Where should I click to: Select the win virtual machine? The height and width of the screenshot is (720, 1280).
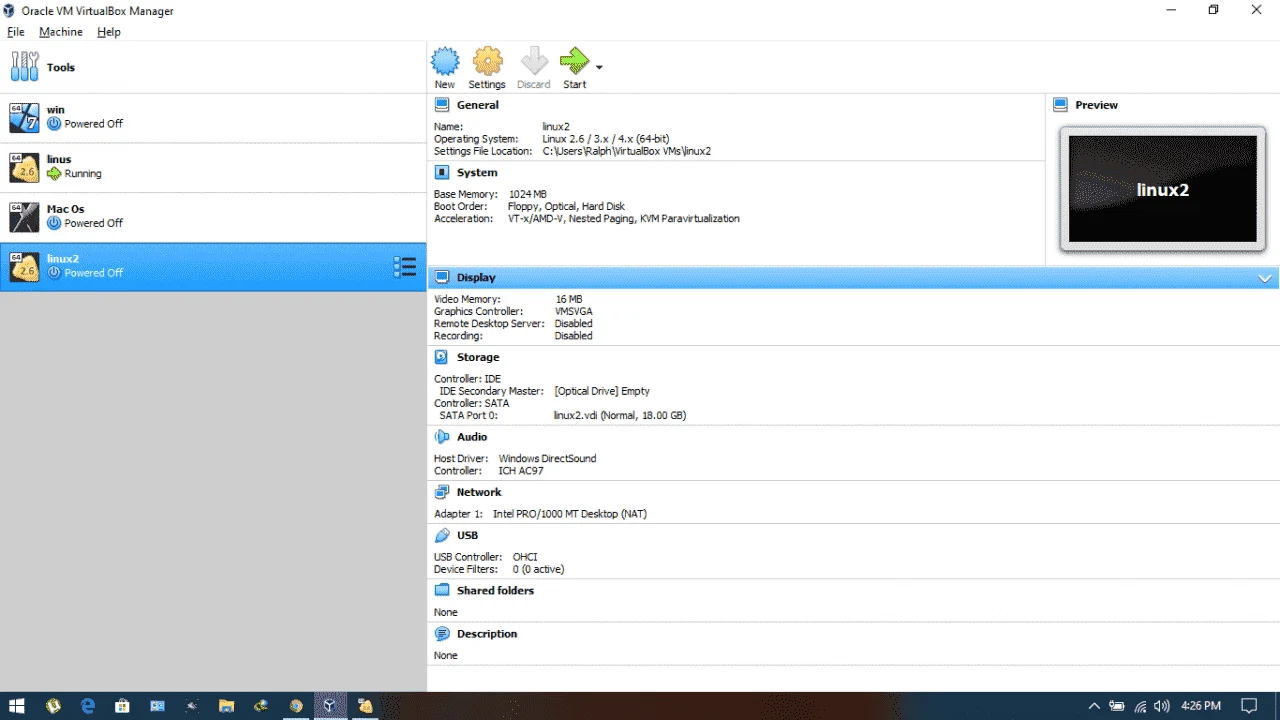tap(213, 118)
